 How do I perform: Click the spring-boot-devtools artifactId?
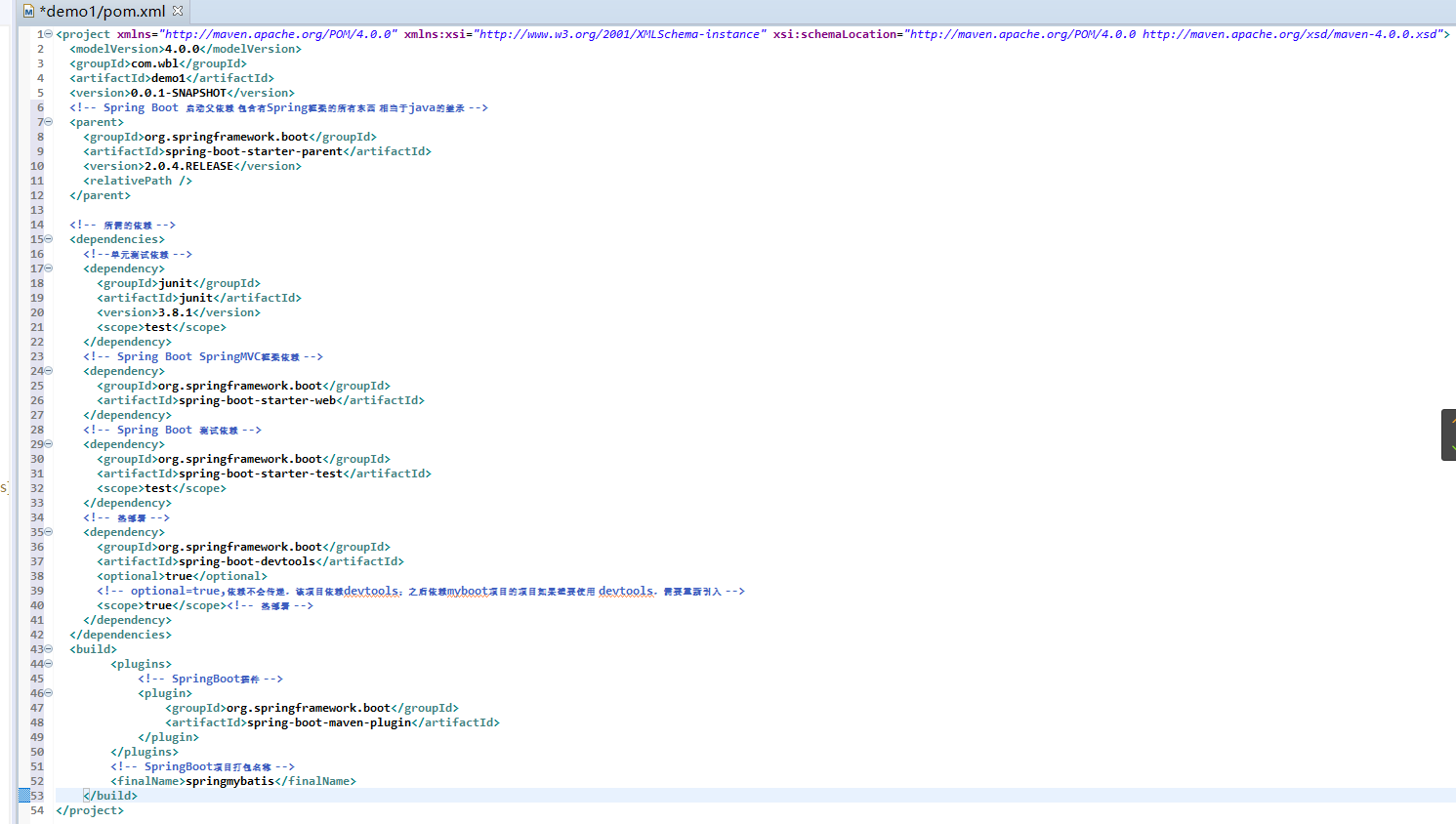pos(247,561)
